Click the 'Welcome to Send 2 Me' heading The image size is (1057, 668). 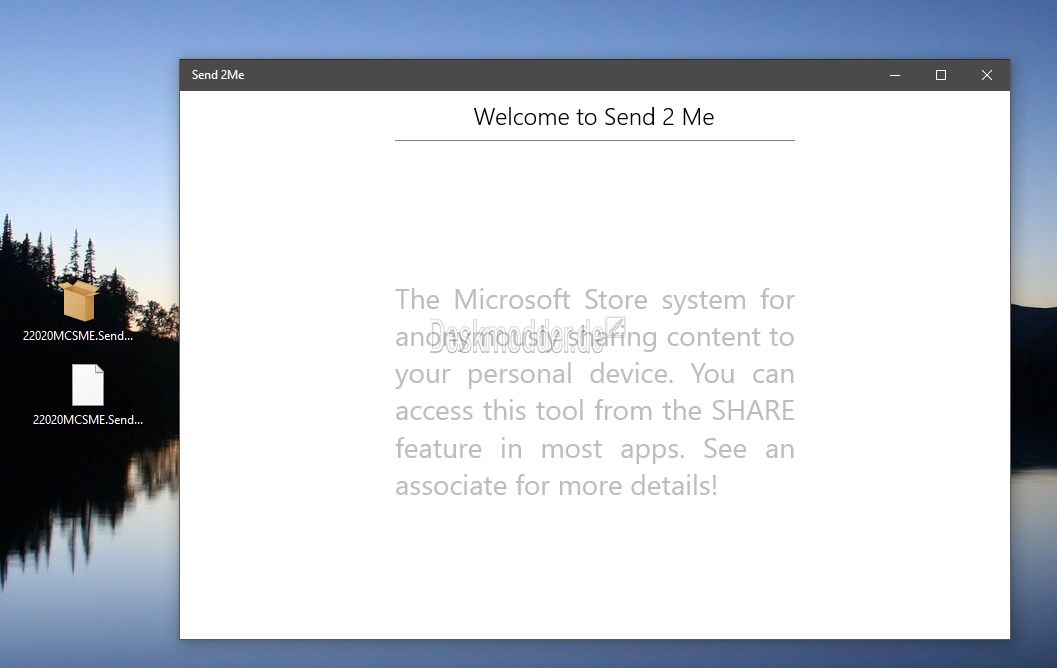pos(594,117)
